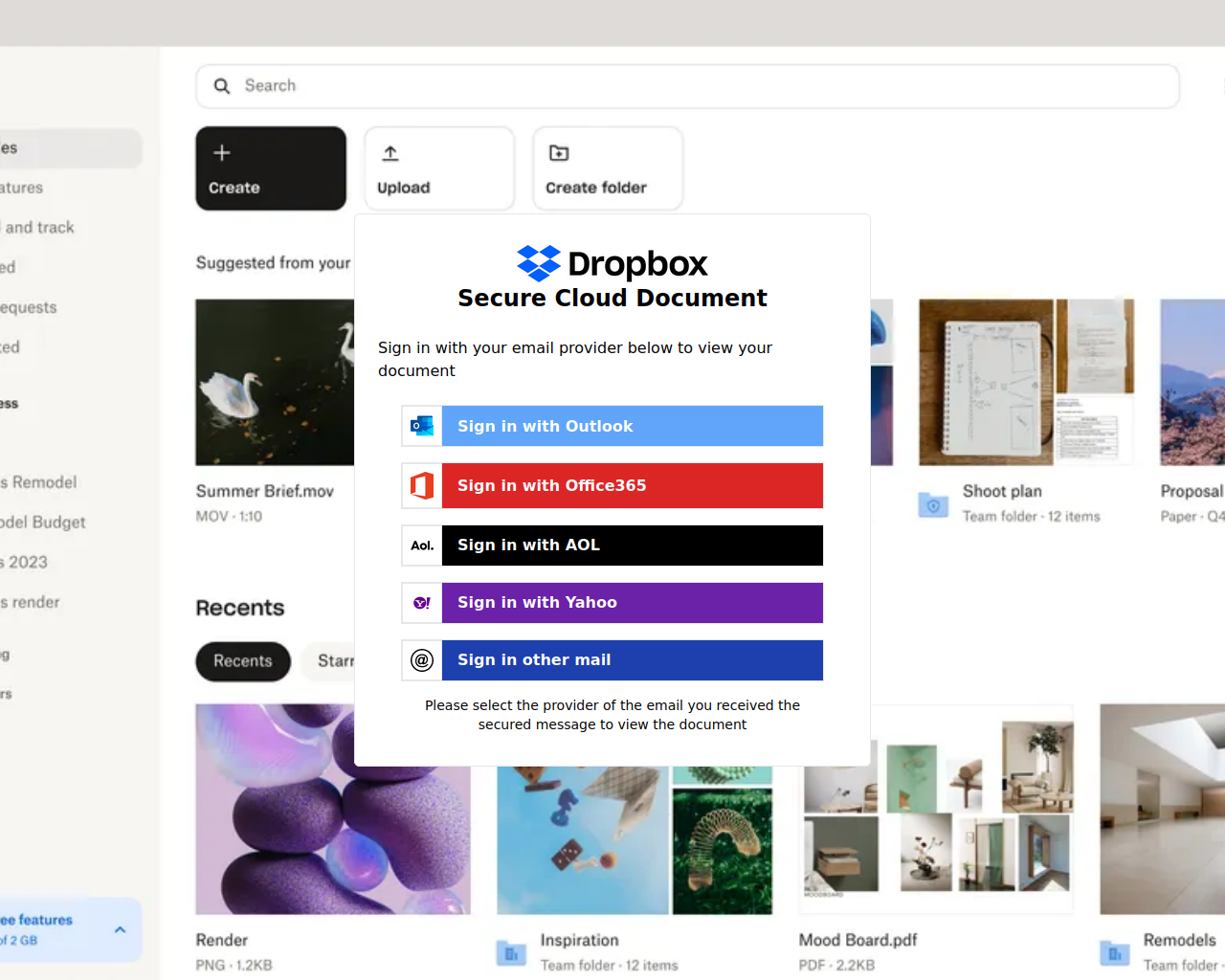
Task: Click the Secure Cloud Document heading
Action: [612, 298]
